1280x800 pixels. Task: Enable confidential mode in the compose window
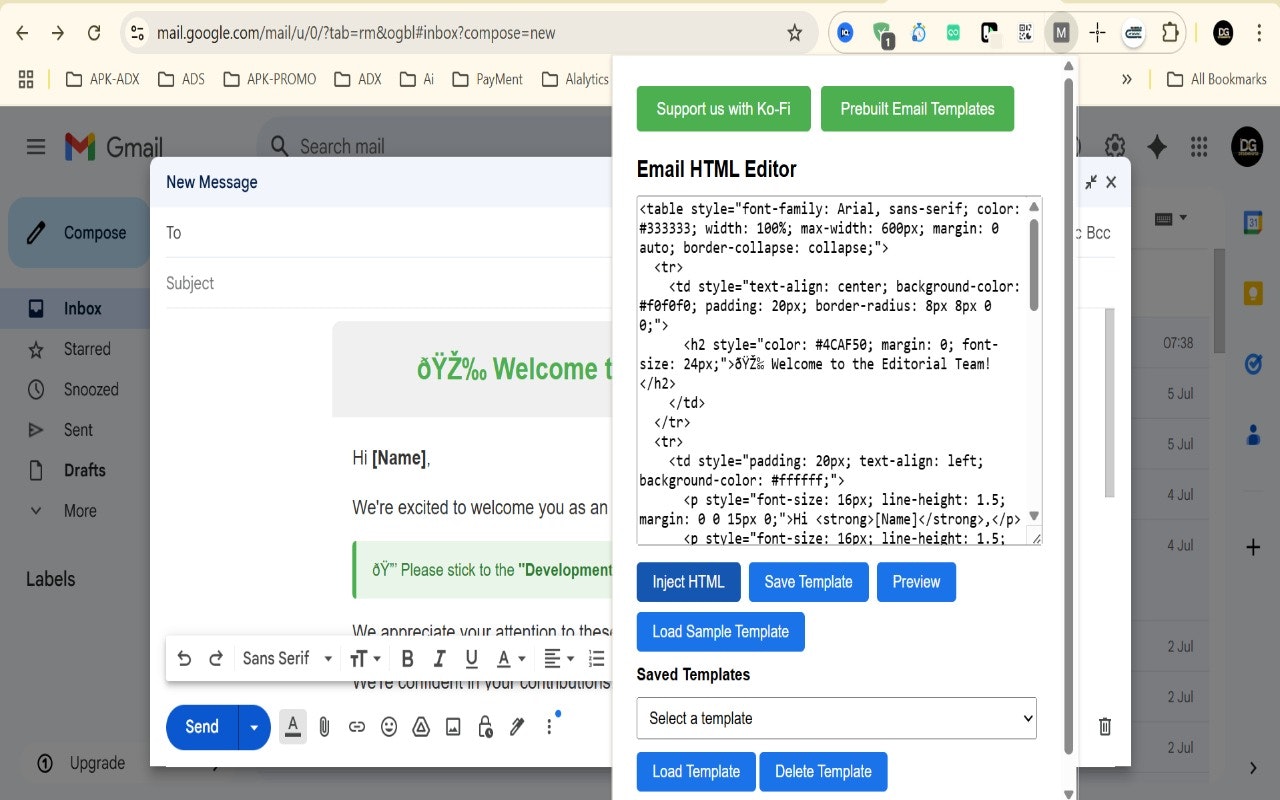[x=485, y=726]
